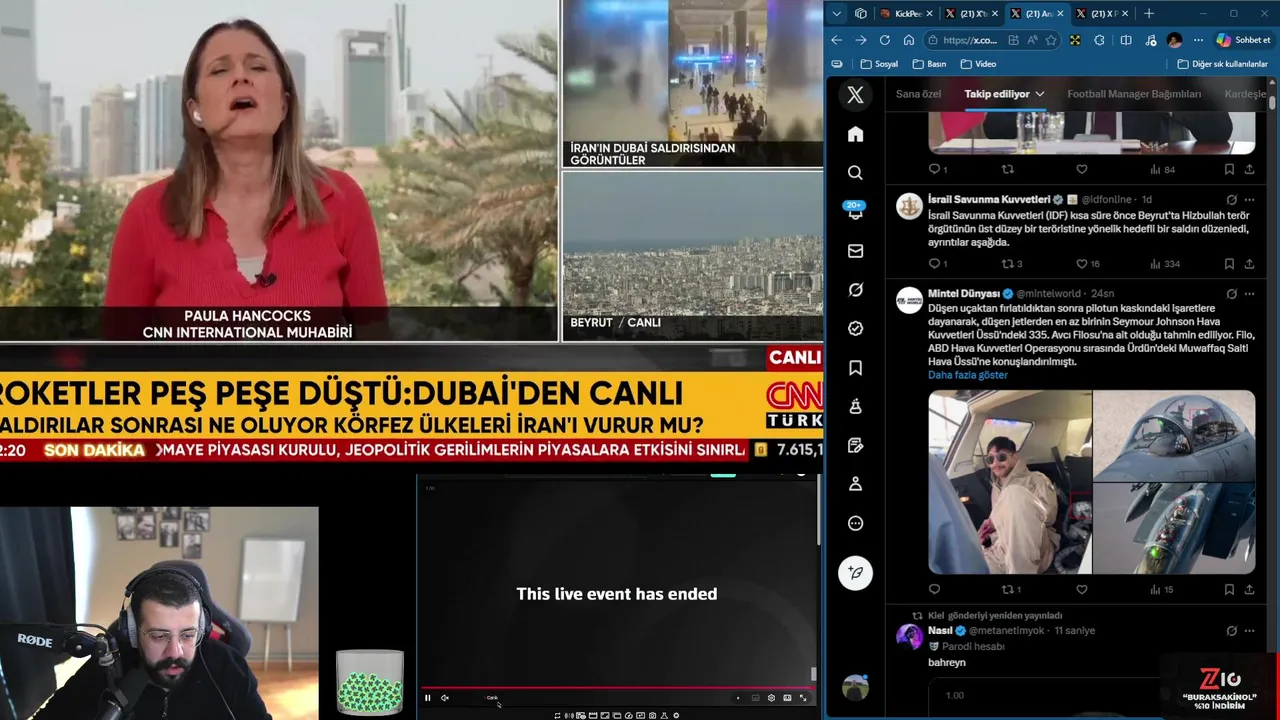The width and height of the screenshot is (1280, 720).
Task: Repost the İsrail Savunma Kuvvetleri post
Action: tap(1008, 264)
